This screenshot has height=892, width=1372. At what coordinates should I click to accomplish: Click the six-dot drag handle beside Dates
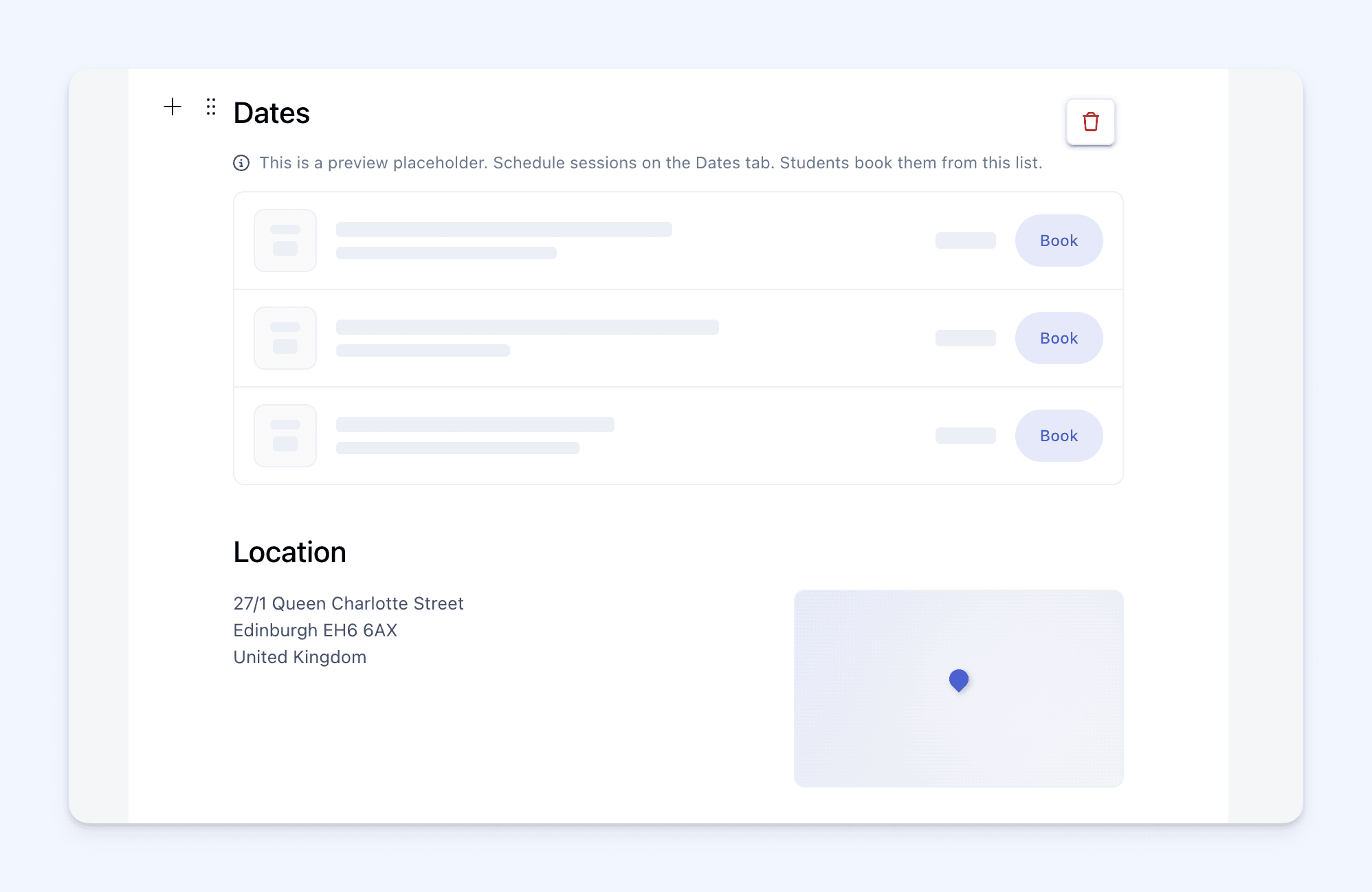211,107
